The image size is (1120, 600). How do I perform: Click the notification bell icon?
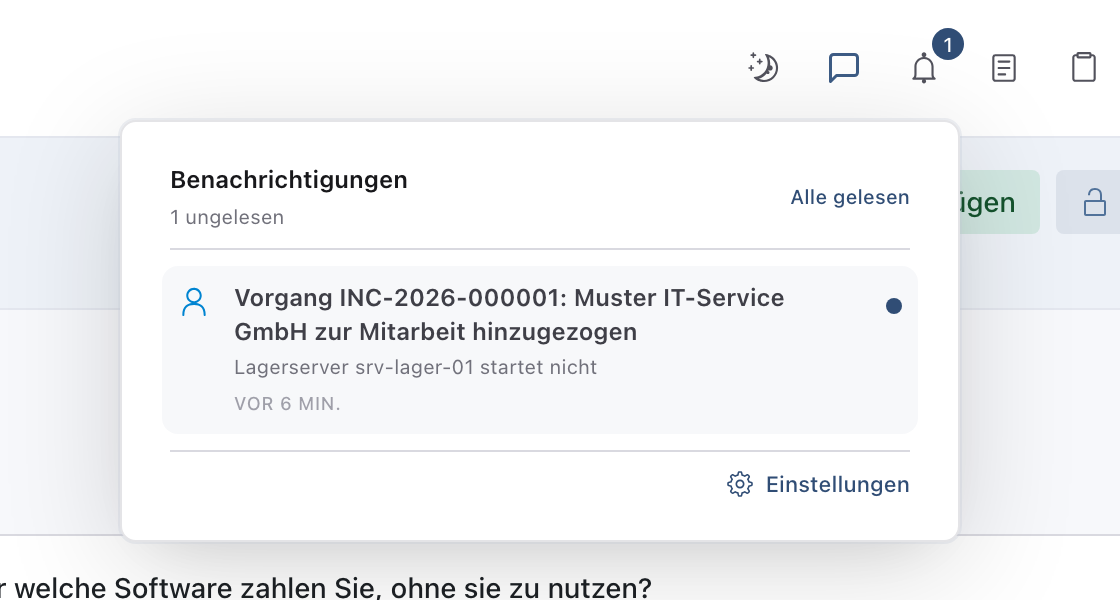tap(924, 68)
